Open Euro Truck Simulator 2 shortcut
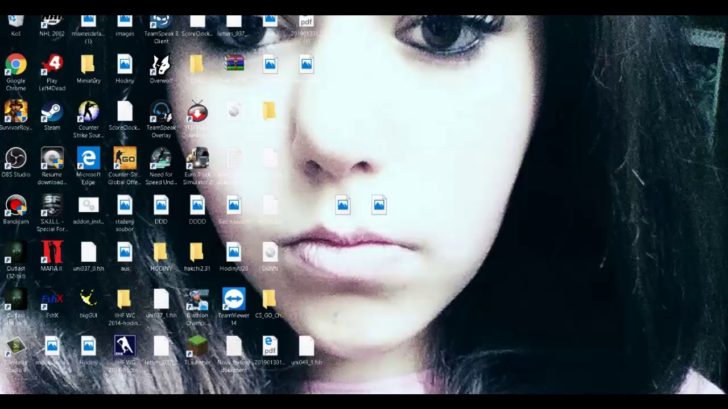Screen dimensions: 728x409 click(197, 158)
